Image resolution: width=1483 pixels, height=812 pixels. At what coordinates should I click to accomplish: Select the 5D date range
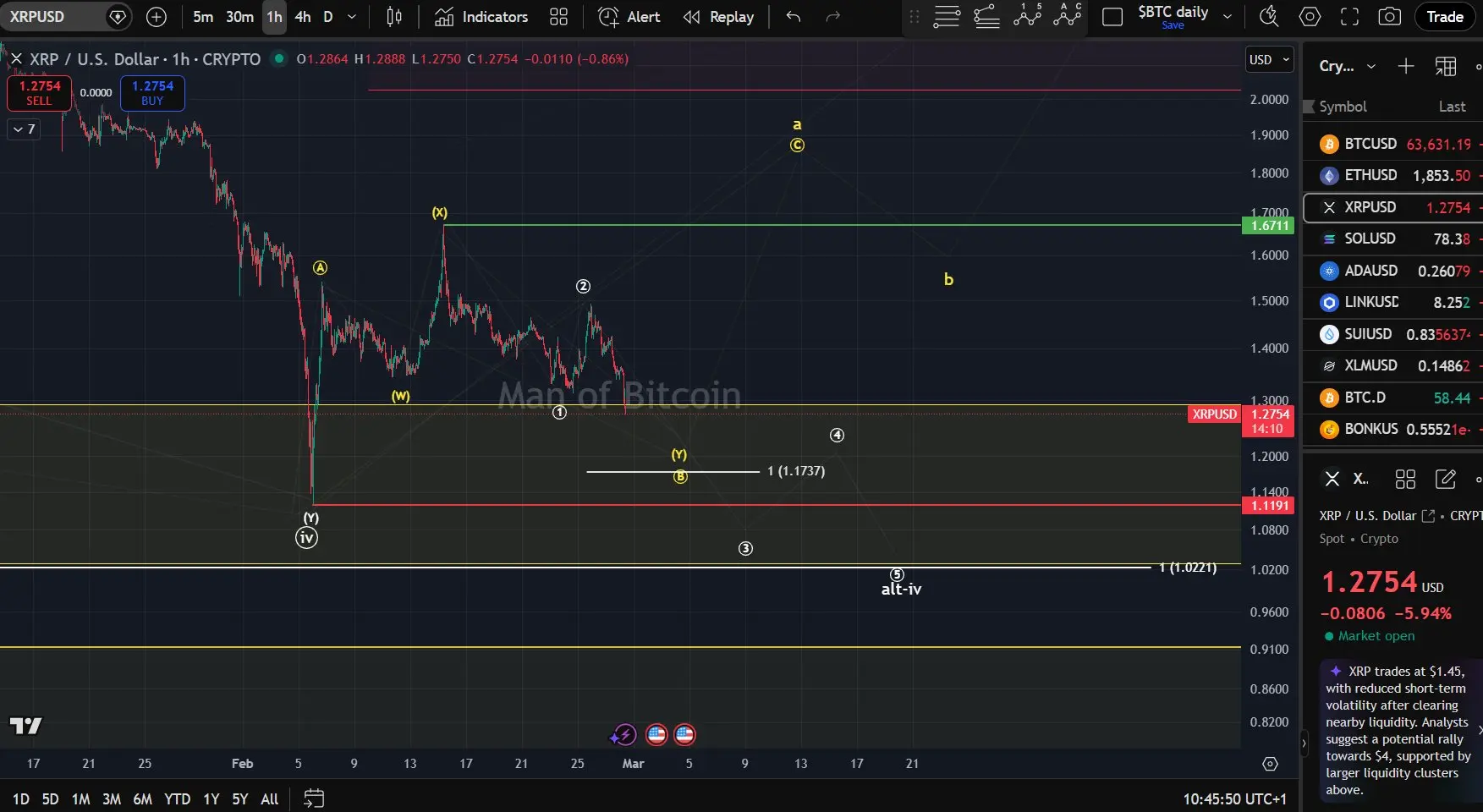pos(51,799)
